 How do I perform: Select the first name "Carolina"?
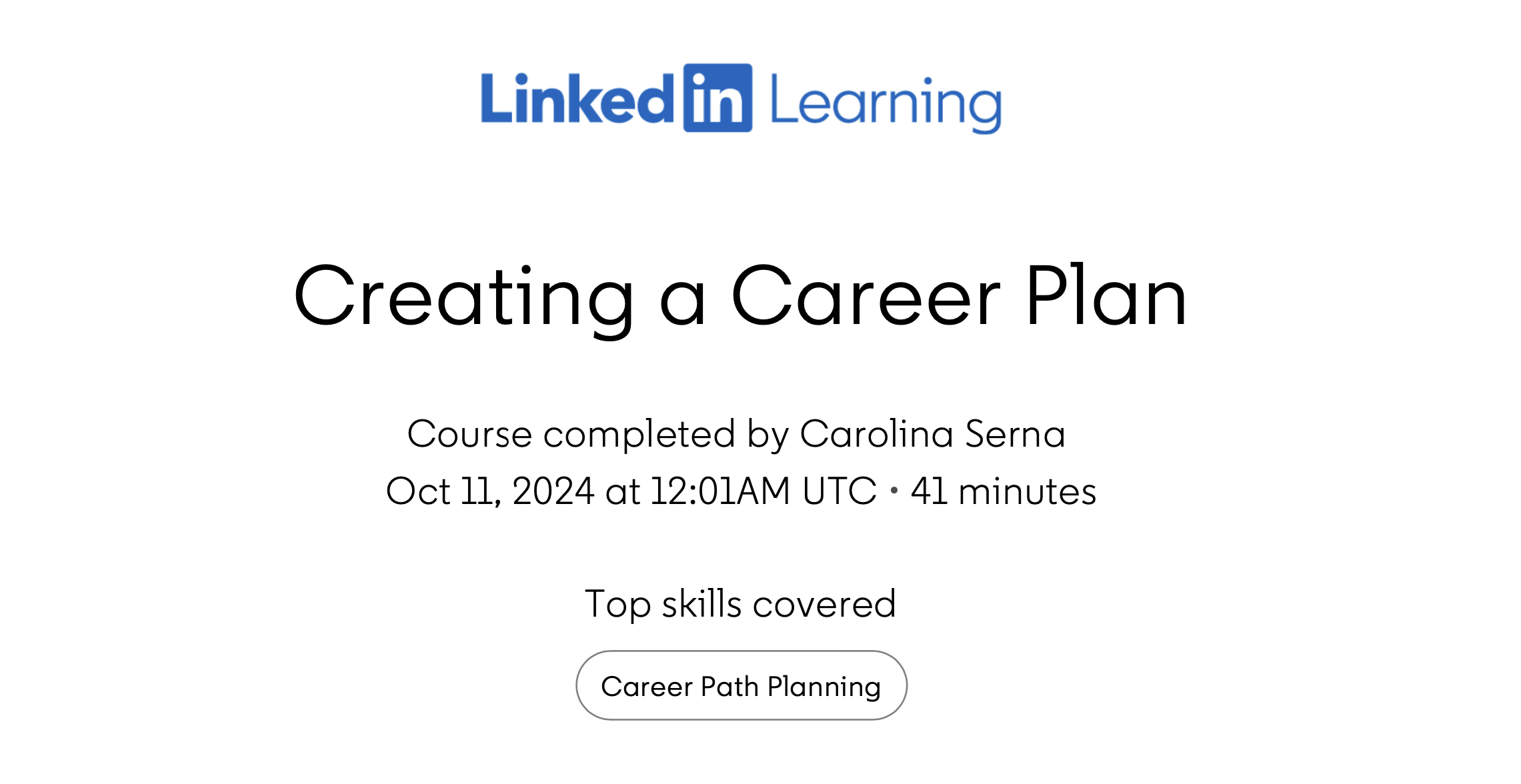[x=877, y=434]
